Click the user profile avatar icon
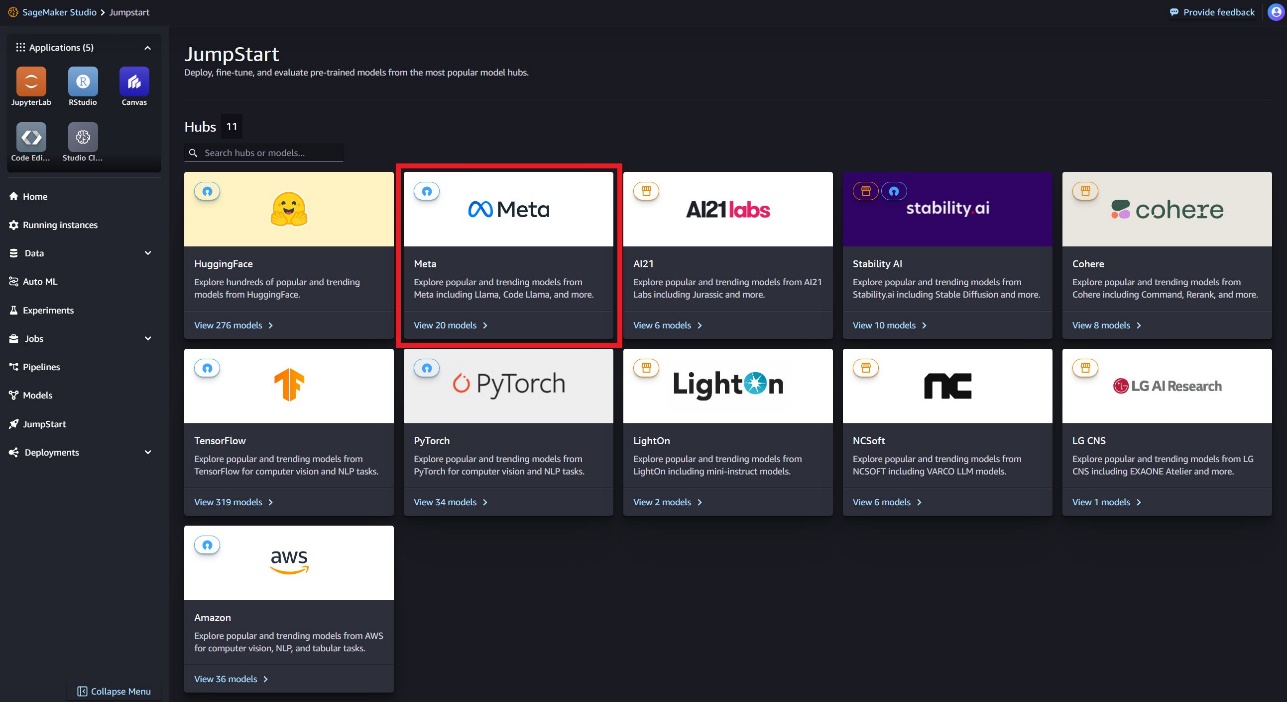Screen dimensions: 1287x702 pos(1274,12)
